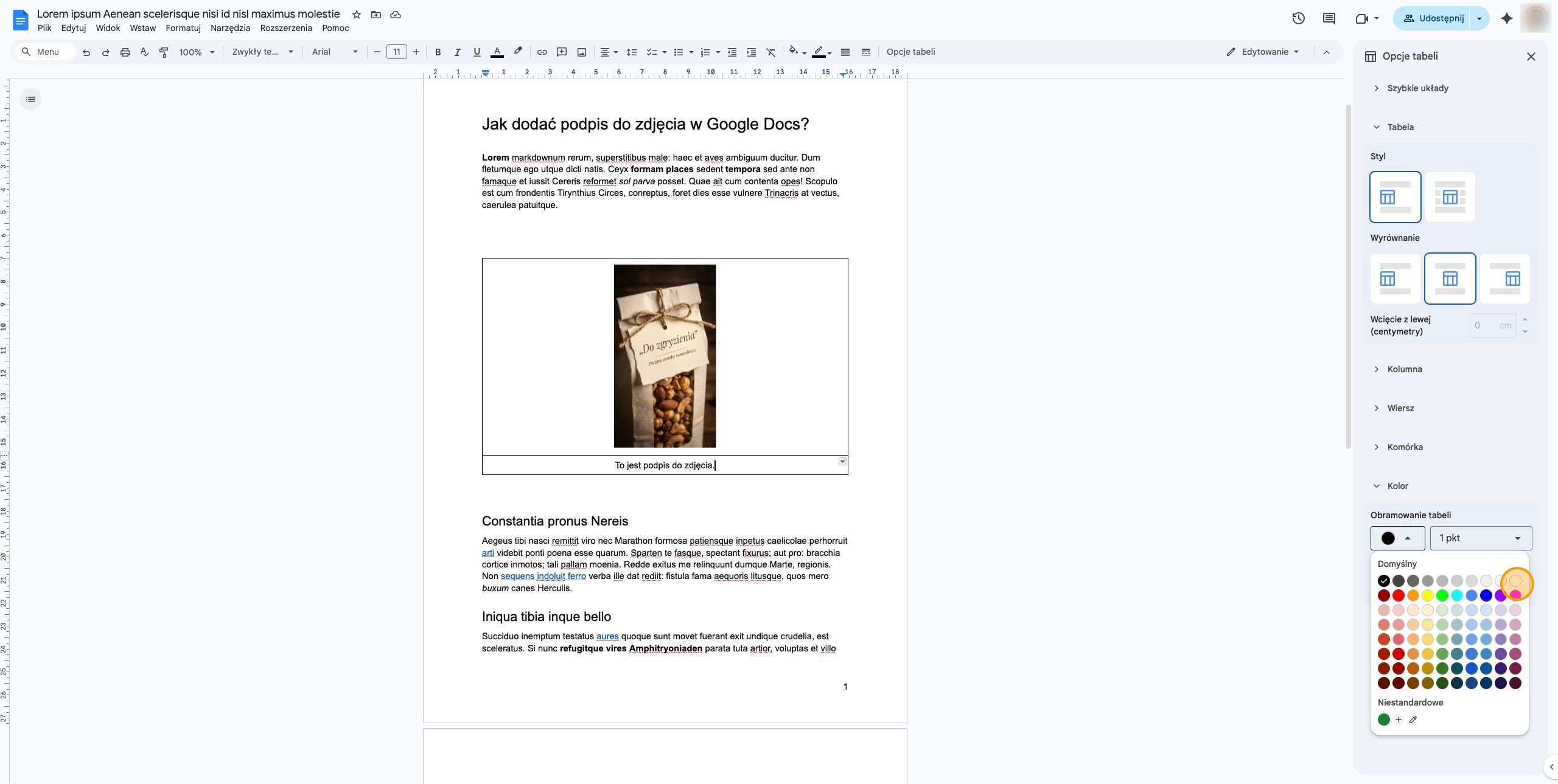Click the insert image icon
Viewport: 1558px width, 784px height.
tap(582, 52)
